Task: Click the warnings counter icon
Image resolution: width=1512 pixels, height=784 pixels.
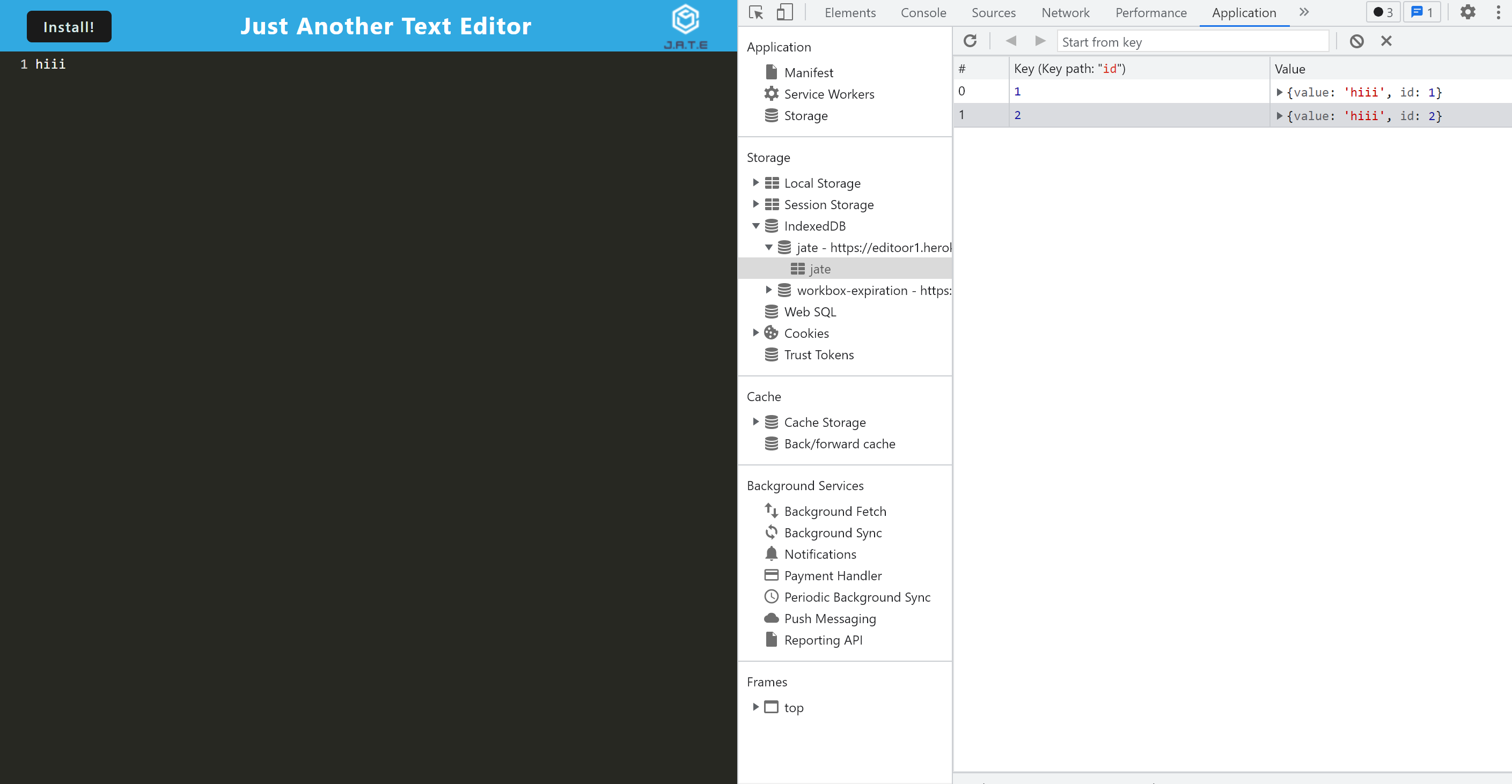Action: point(1383,12)
